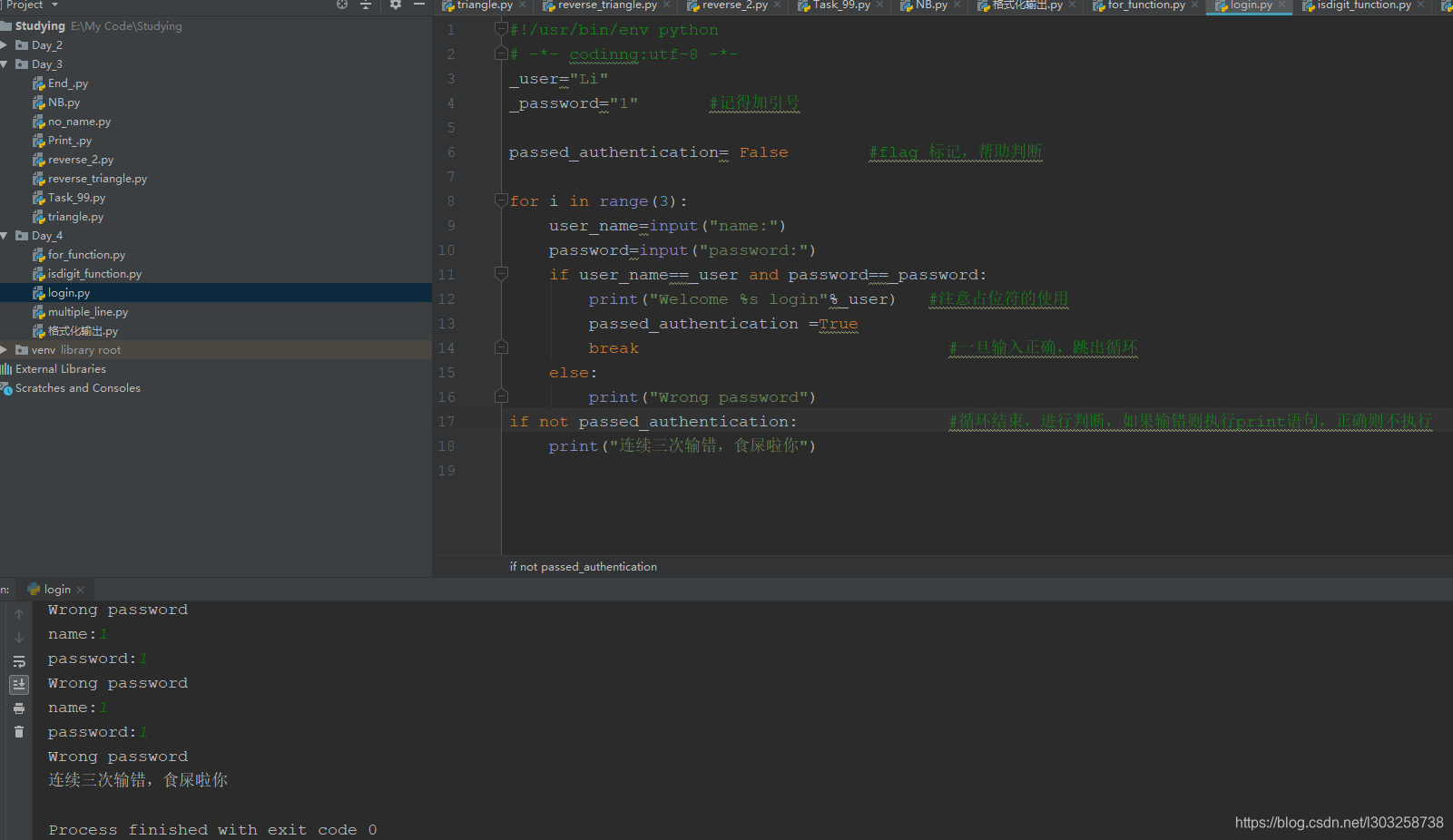Switch to the triangle.py tab
The image size is (1453, 840).
coord(485,5)
